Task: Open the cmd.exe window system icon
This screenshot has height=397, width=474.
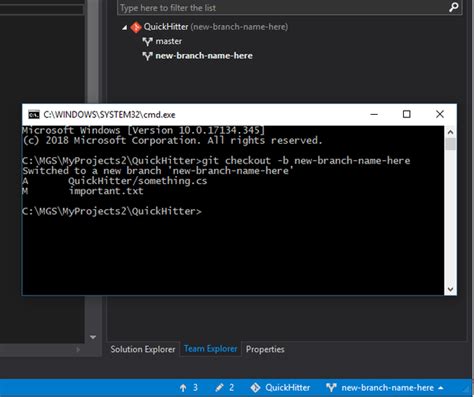Action: (34, 114)
